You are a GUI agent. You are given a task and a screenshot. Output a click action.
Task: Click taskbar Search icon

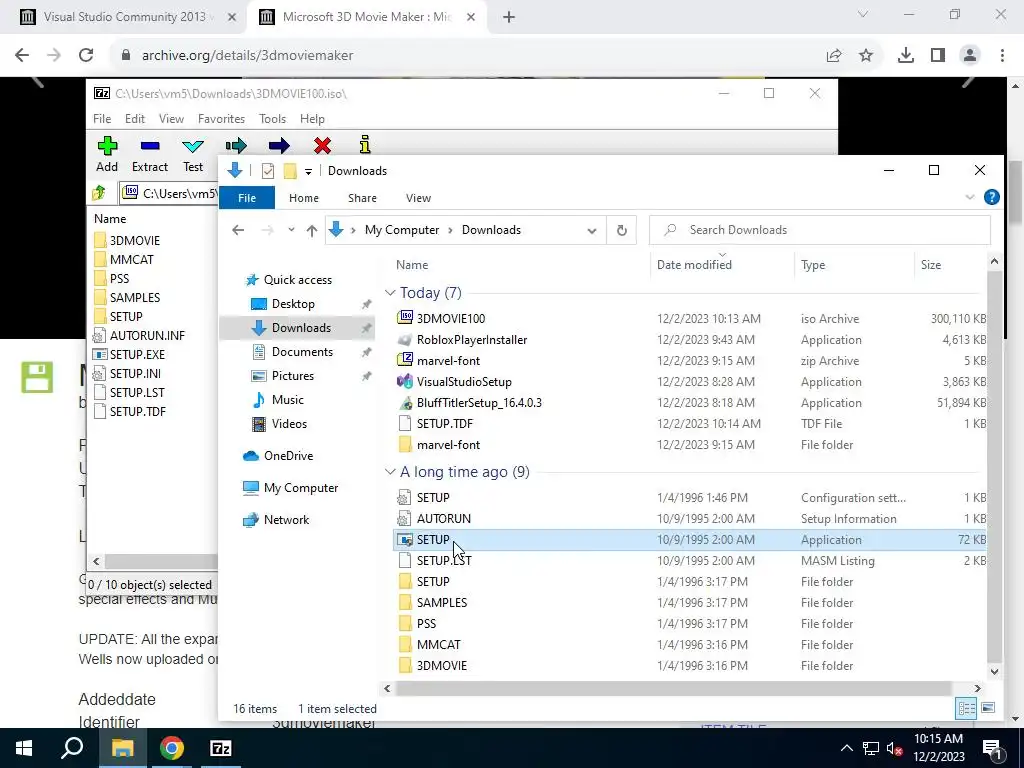72,748
